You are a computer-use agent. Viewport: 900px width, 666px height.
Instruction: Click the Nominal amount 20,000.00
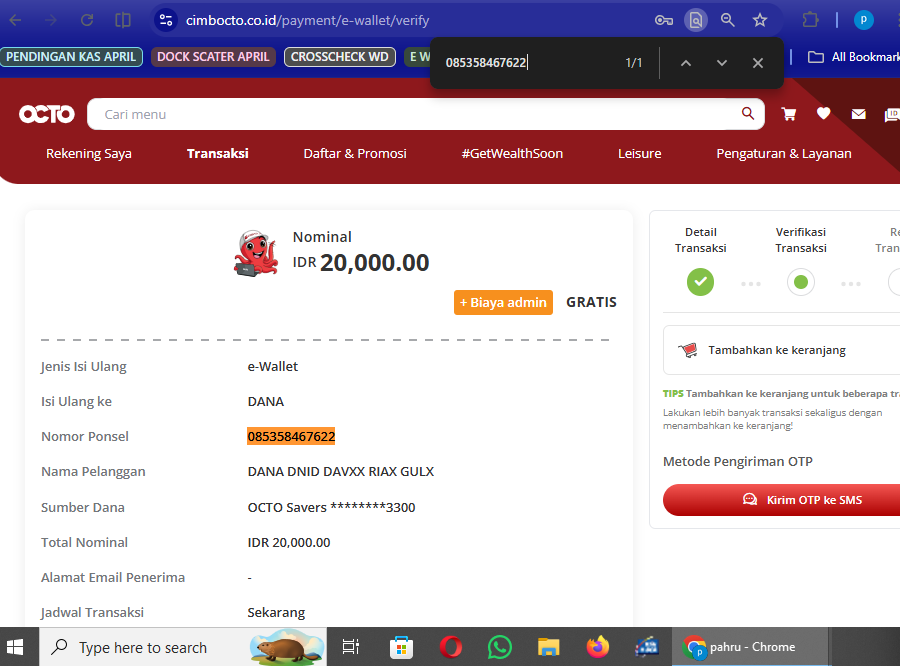[374, 263]
